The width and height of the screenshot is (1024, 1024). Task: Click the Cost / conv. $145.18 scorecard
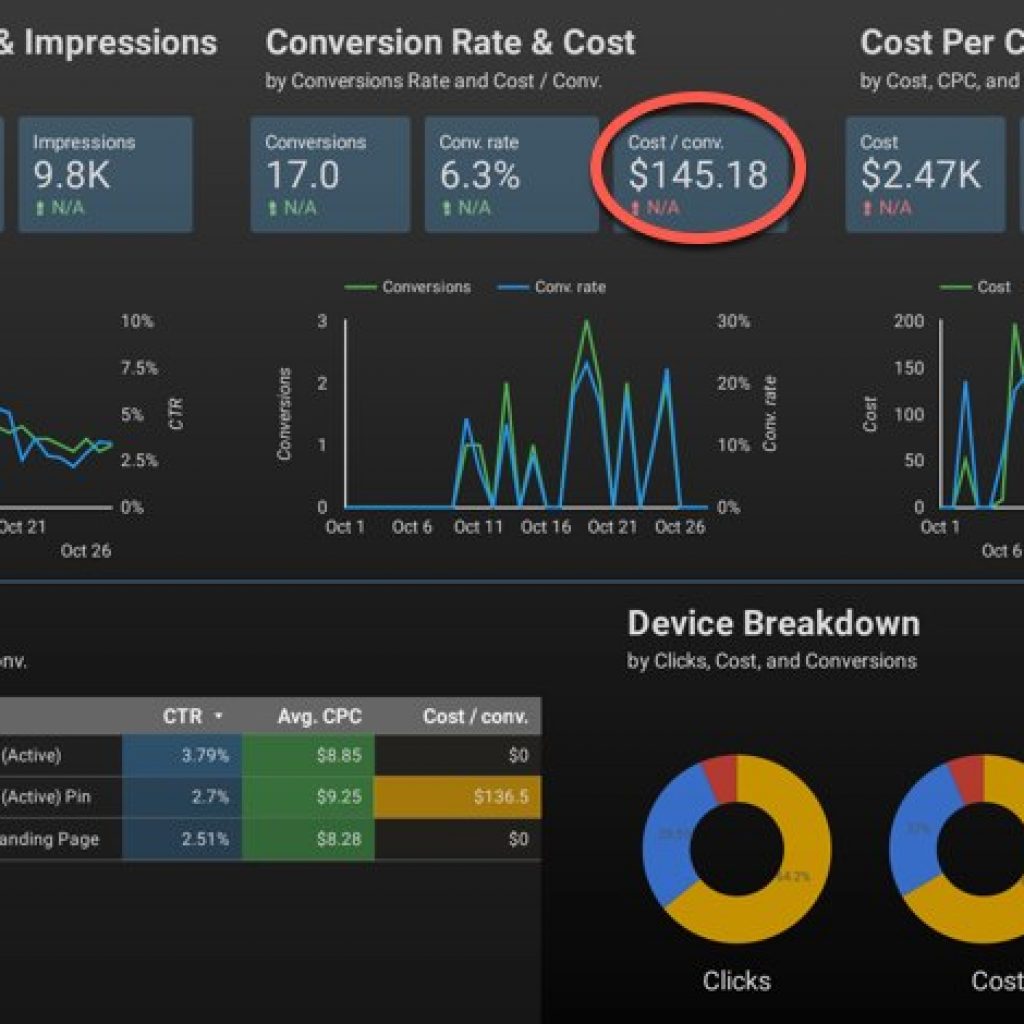699,174
